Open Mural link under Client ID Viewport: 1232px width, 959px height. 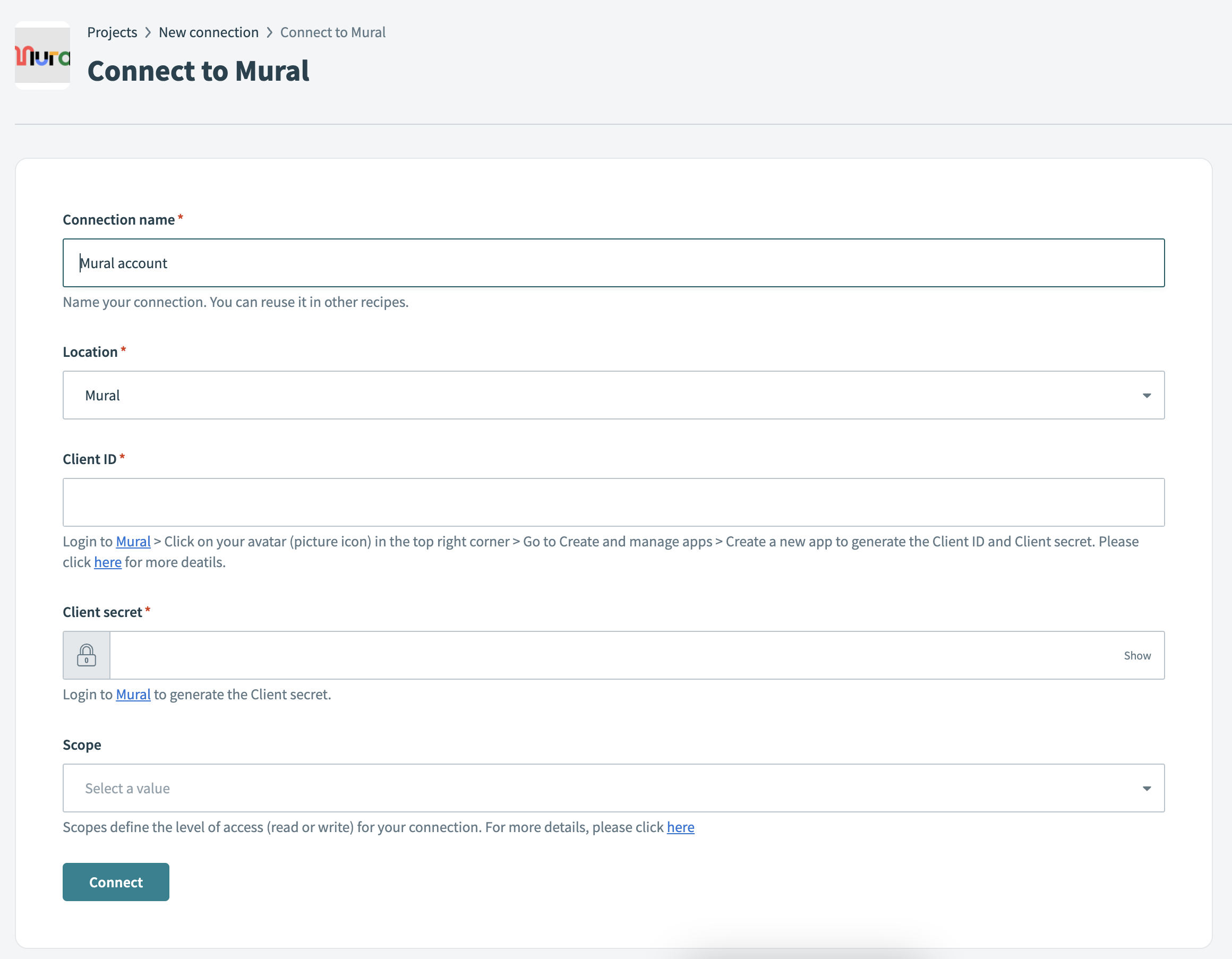133,542
